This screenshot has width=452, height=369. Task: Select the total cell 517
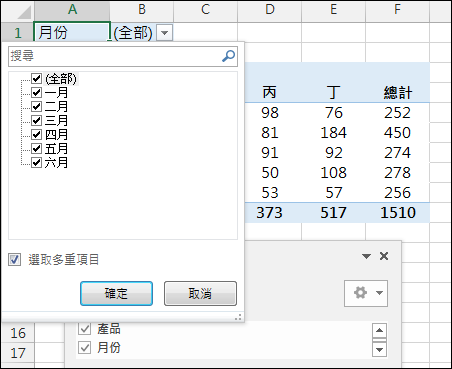333,213
